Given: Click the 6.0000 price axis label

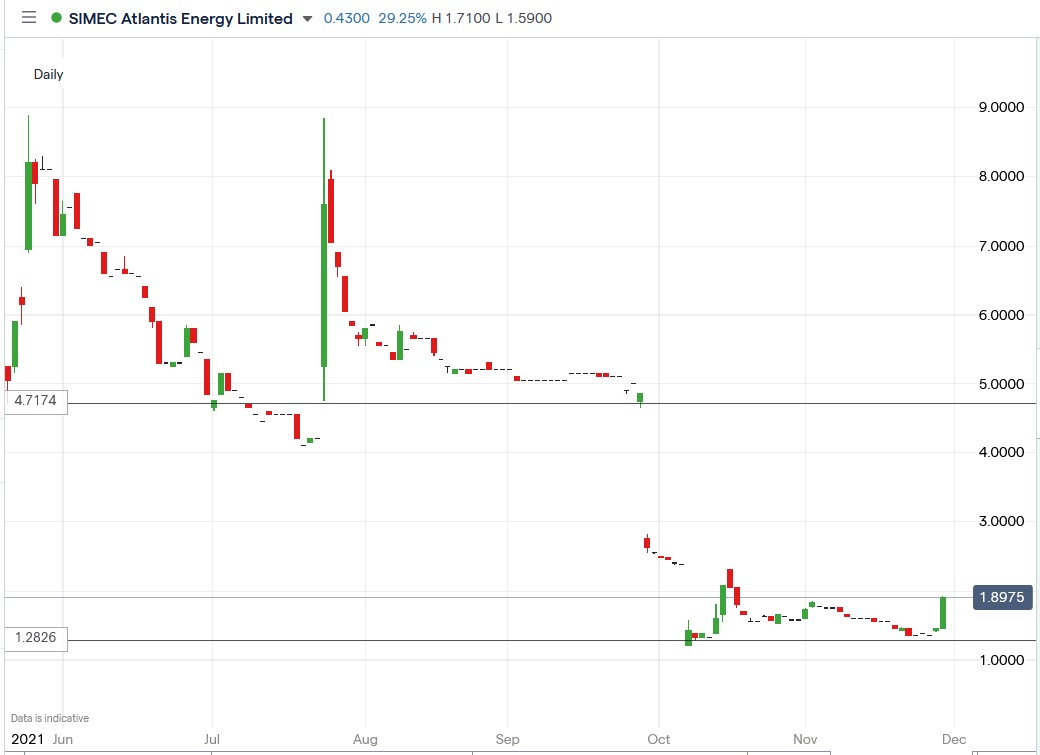Looking at the screenshot, I should click(1001, 315).
